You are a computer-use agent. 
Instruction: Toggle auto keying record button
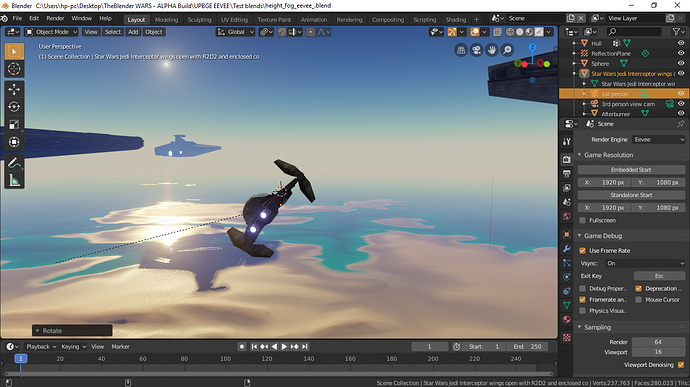(242, 346)
